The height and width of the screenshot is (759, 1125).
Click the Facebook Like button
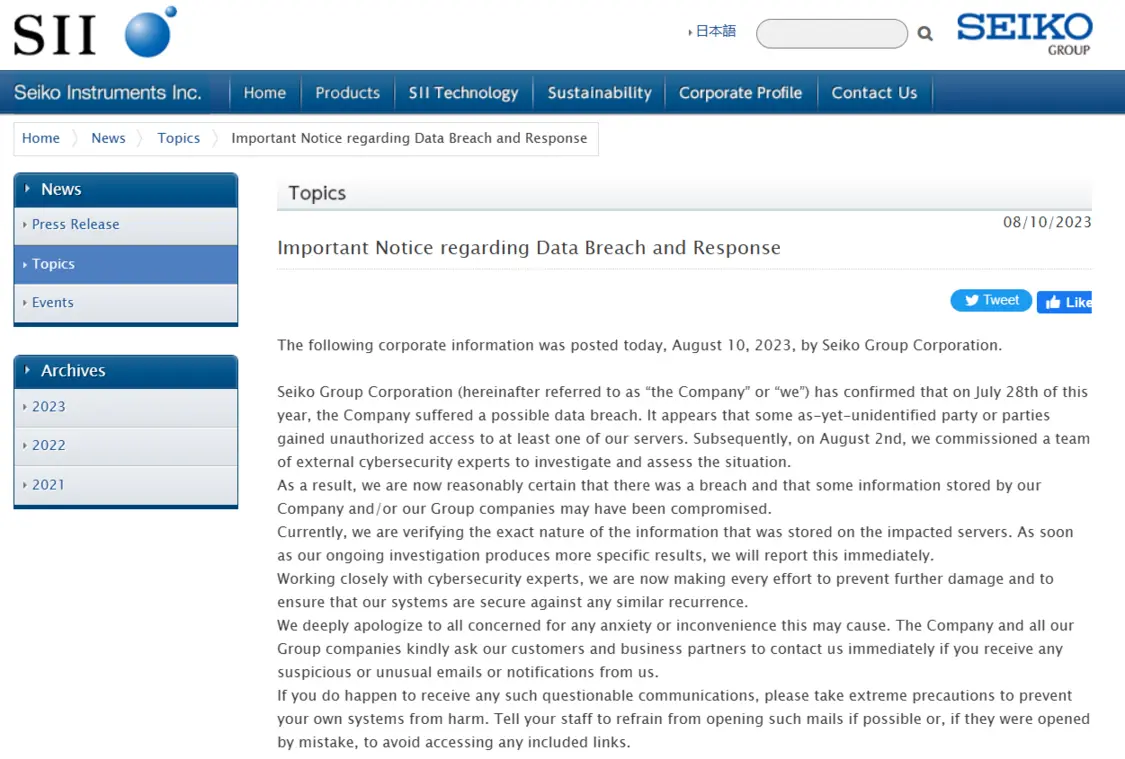point(1065,302)
